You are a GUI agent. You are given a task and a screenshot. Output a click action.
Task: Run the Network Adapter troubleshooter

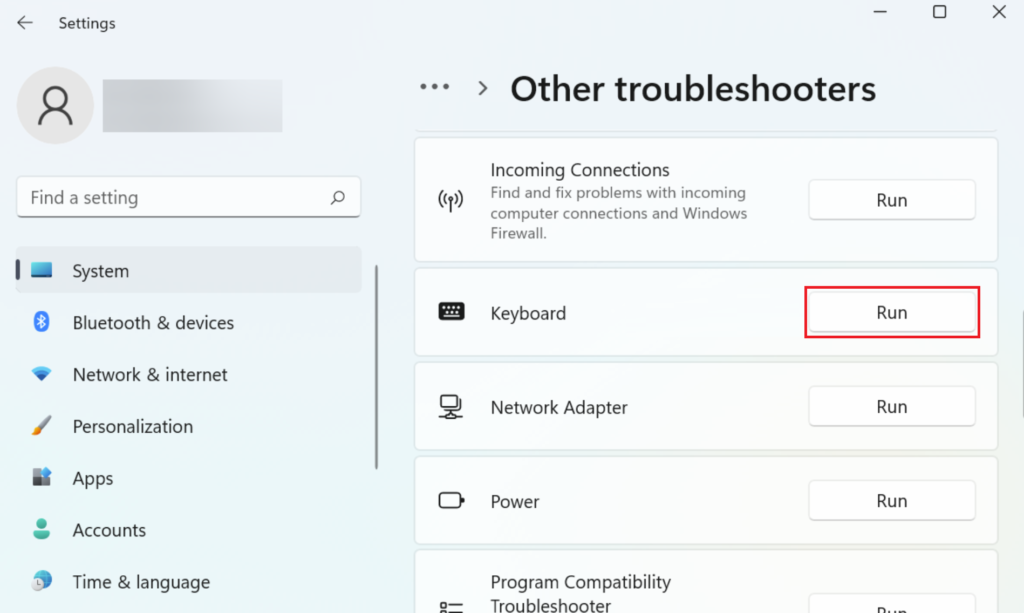891,406
